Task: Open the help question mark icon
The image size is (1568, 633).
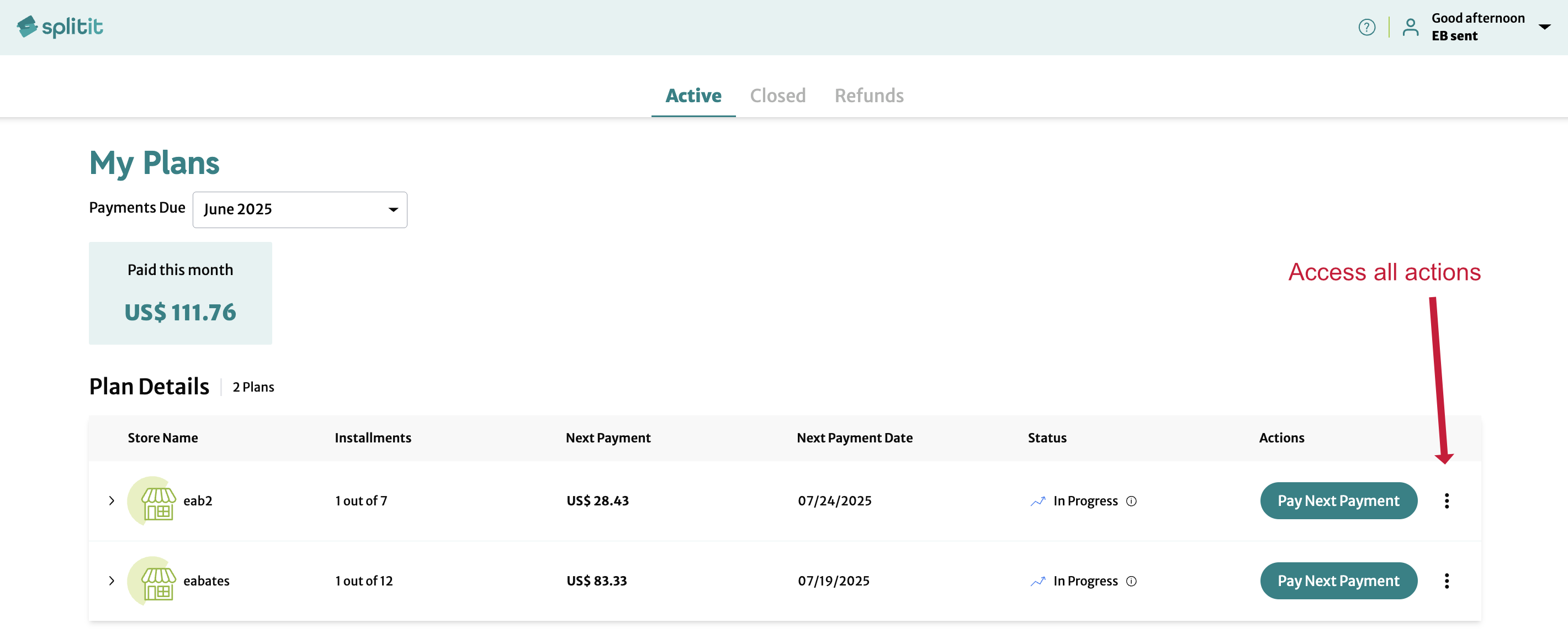Action: tap(1366, 28)
